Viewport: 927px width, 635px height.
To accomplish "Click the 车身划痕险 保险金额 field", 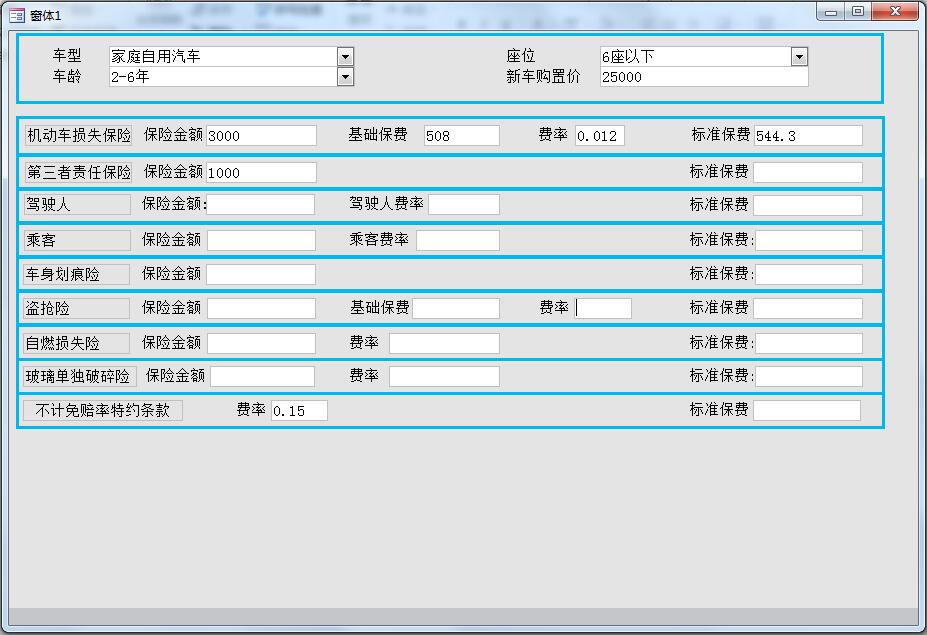I will tap(261, 274).
